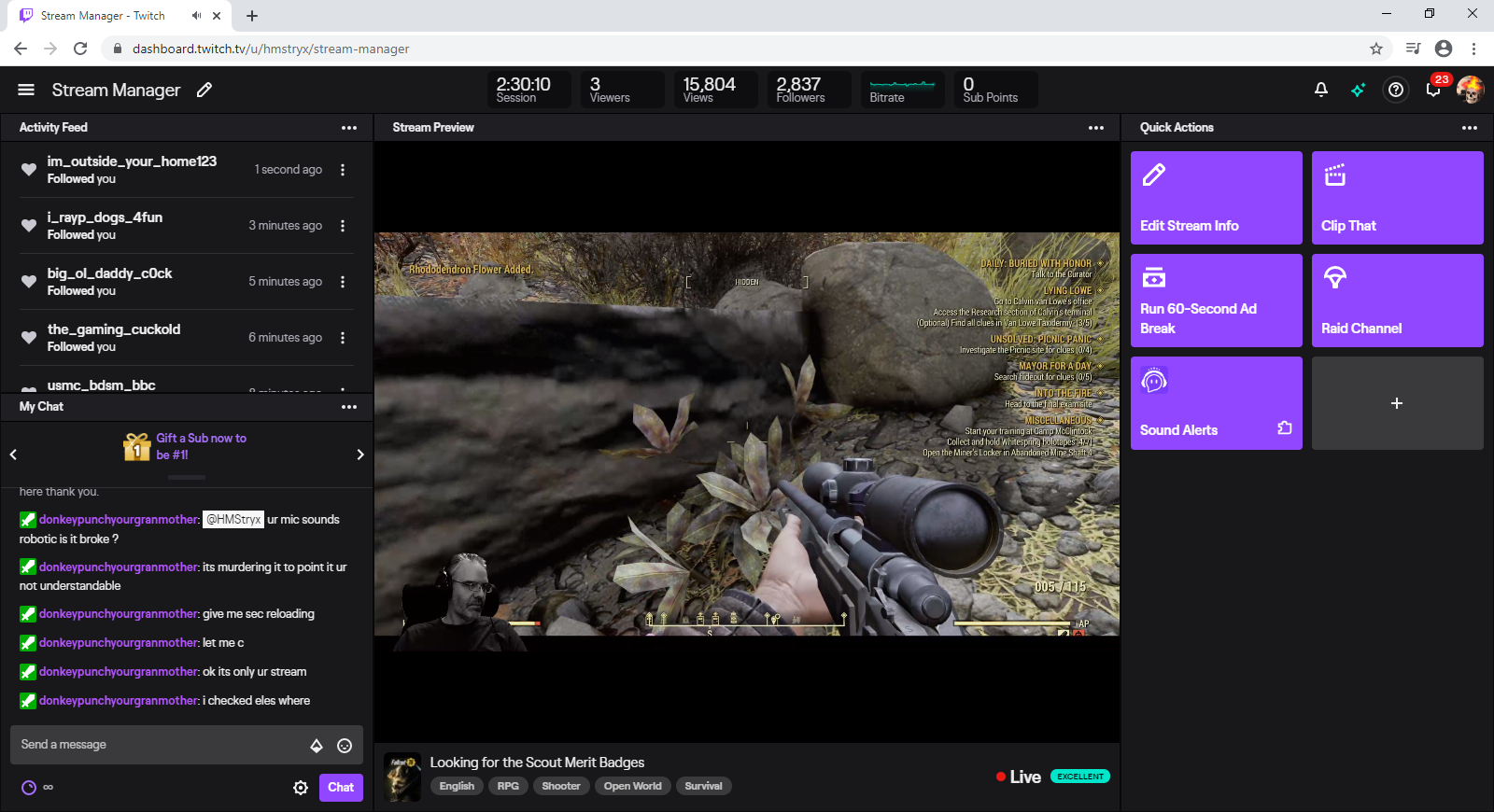Click the Survival stream tag

pos(703,787)
